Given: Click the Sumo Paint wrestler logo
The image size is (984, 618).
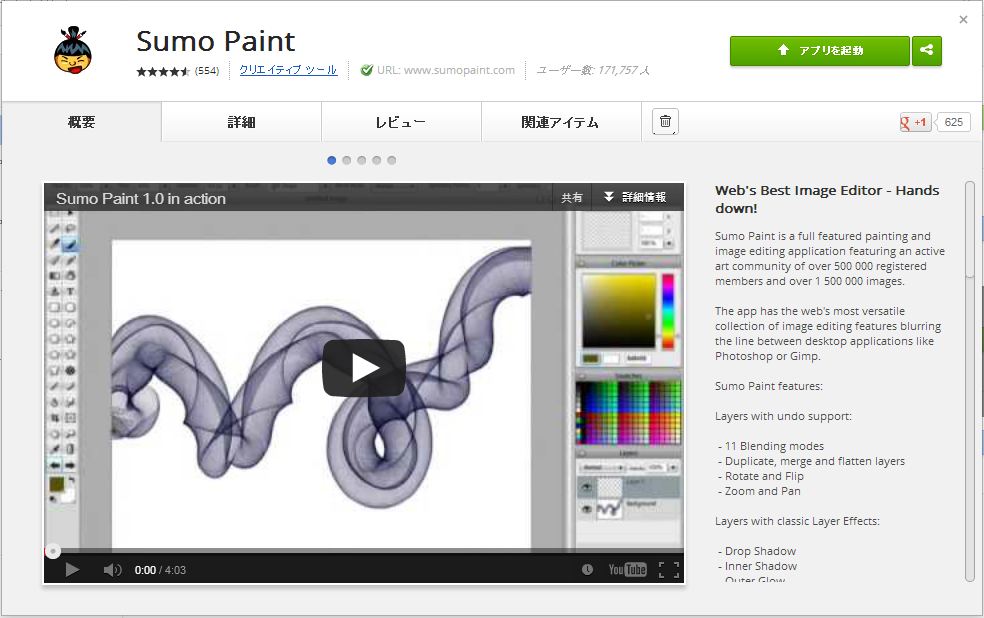Looking at the screenshot, I should 73,50.
